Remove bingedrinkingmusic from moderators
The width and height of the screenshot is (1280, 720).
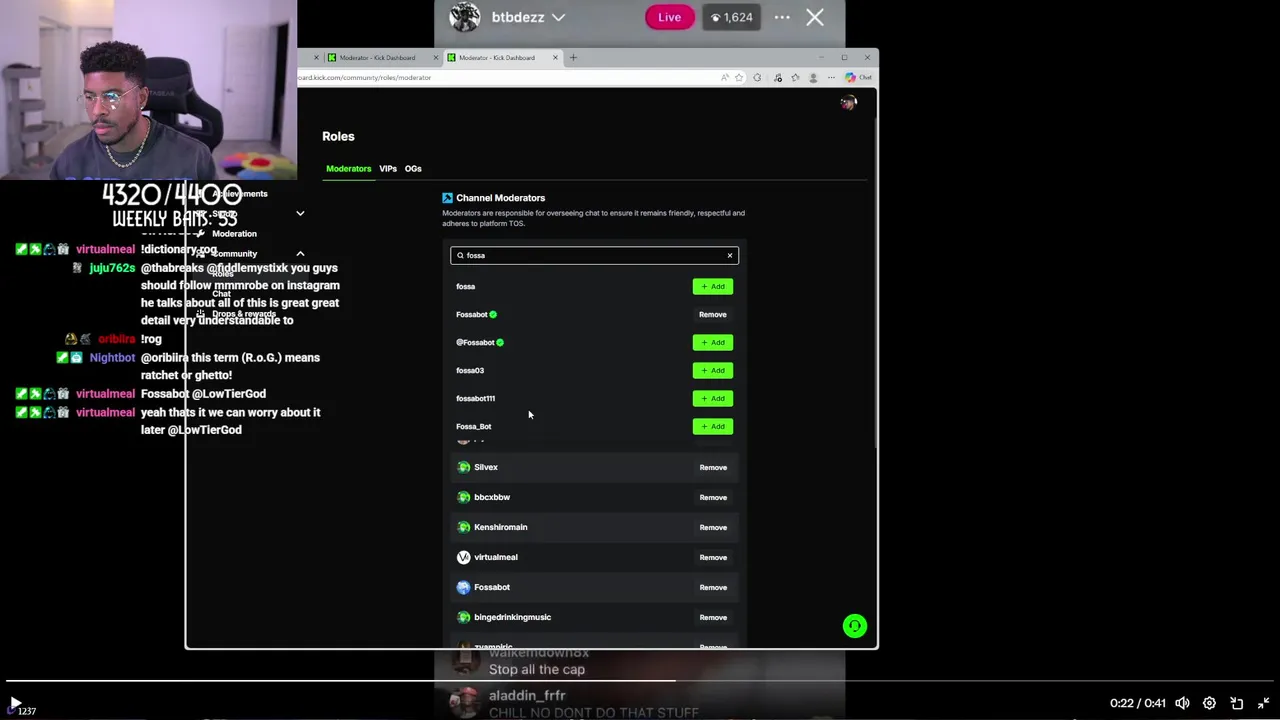click(713, 618)
